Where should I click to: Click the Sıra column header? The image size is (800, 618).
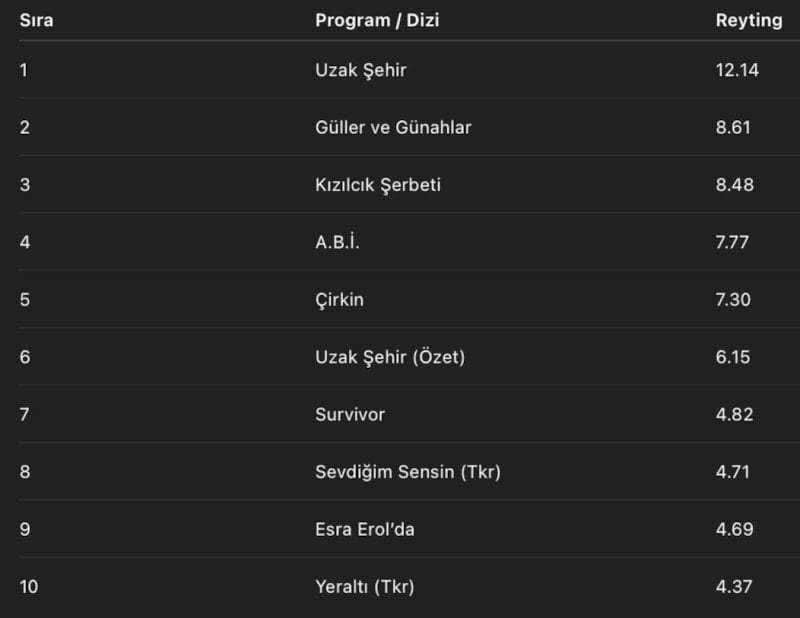36,20
